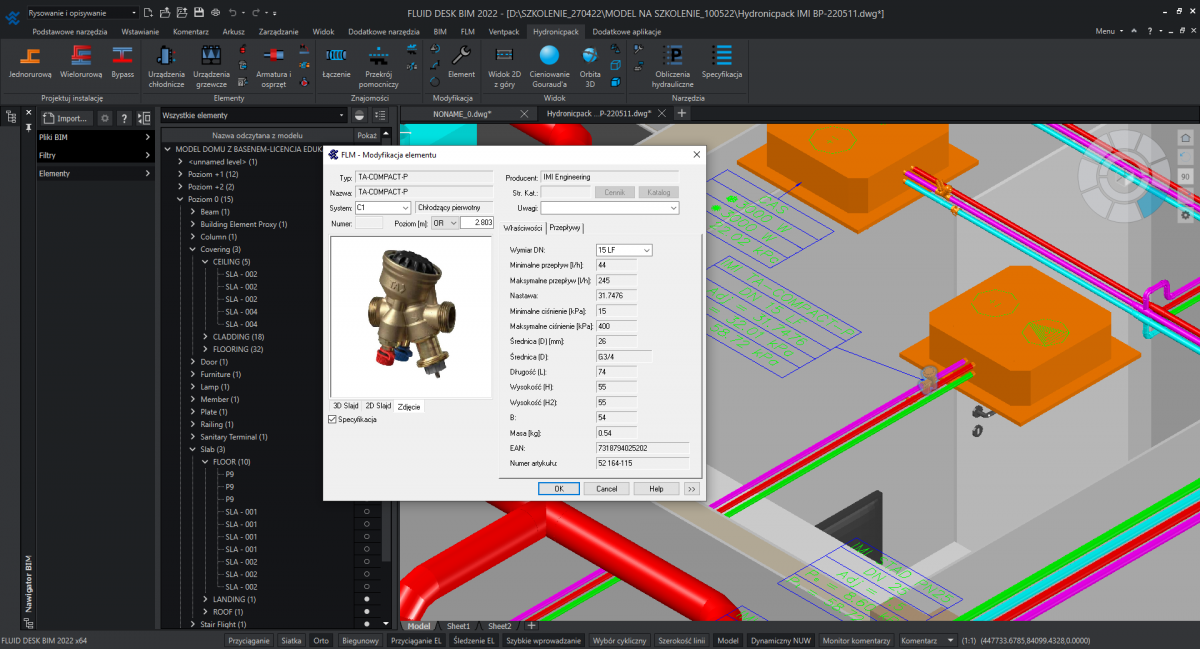Image resolution: width=1200 pixels, height=649 pixels.
Task: Toggle Orto mode in status bar
Action: click(320, 640)
